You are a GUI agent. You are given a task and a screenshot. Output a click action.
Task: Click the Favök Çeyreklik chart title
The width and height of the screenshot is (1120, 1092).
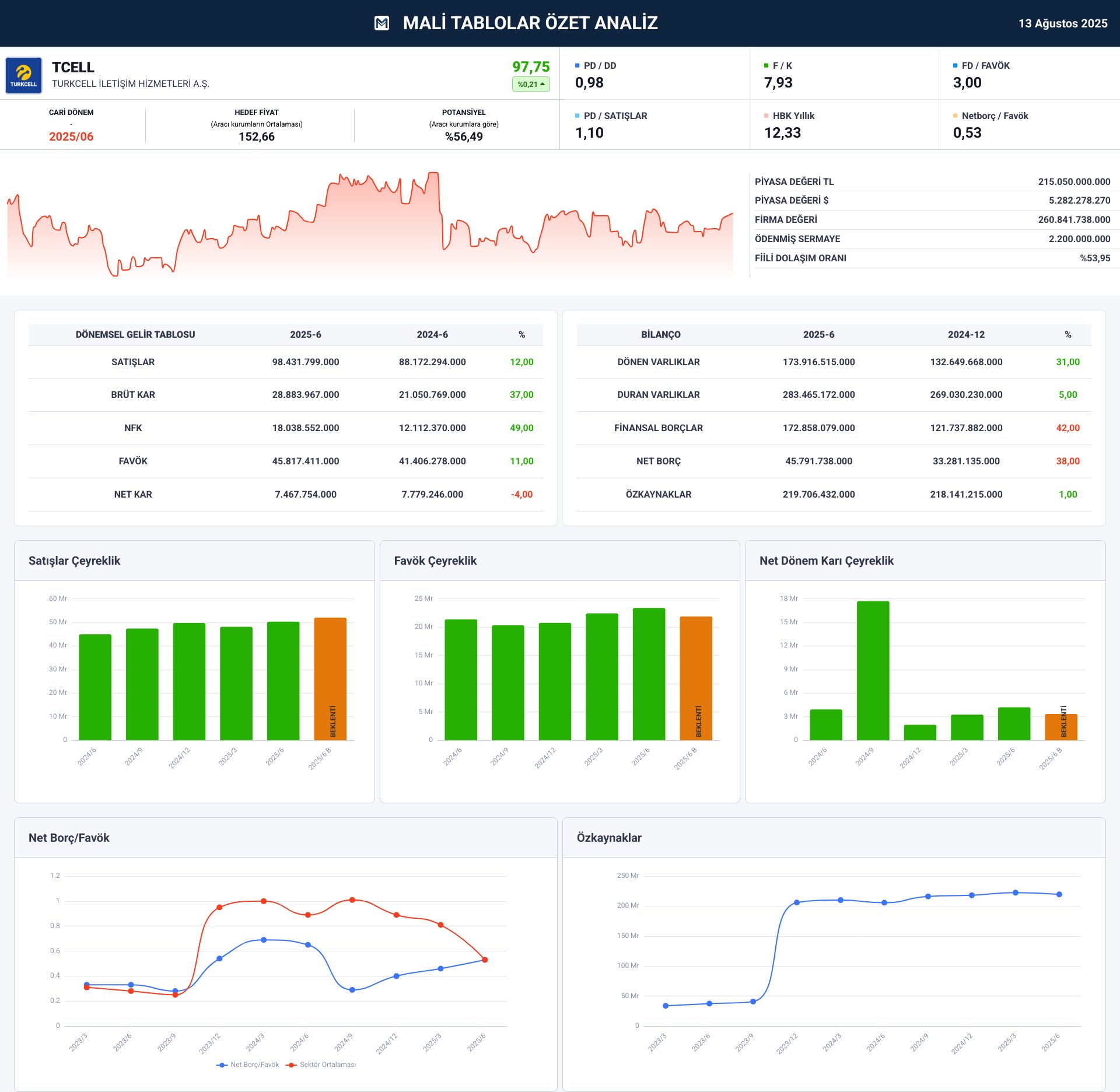coord(435,561)
